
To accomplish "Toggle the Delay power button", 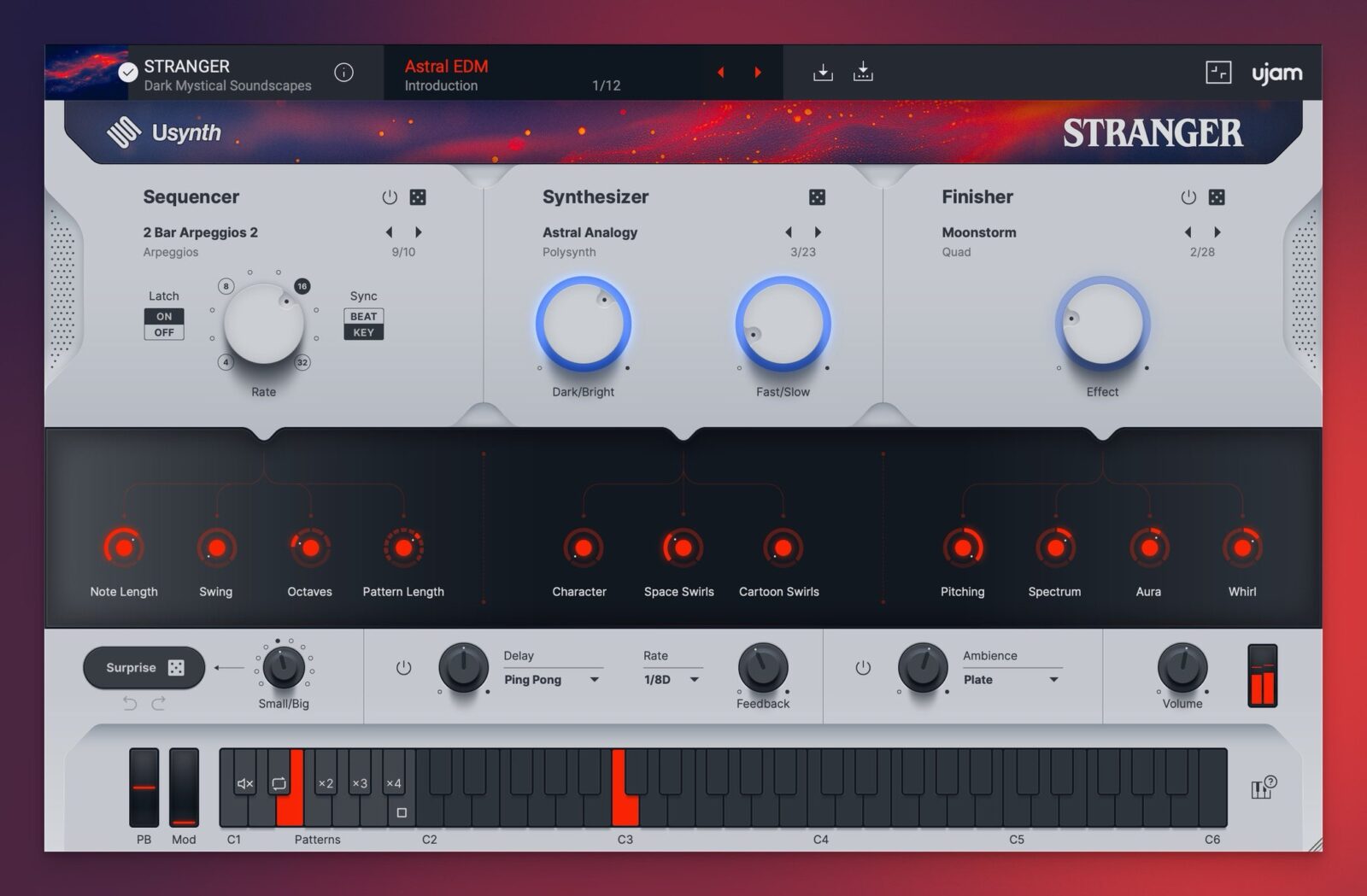I will 404,668.
